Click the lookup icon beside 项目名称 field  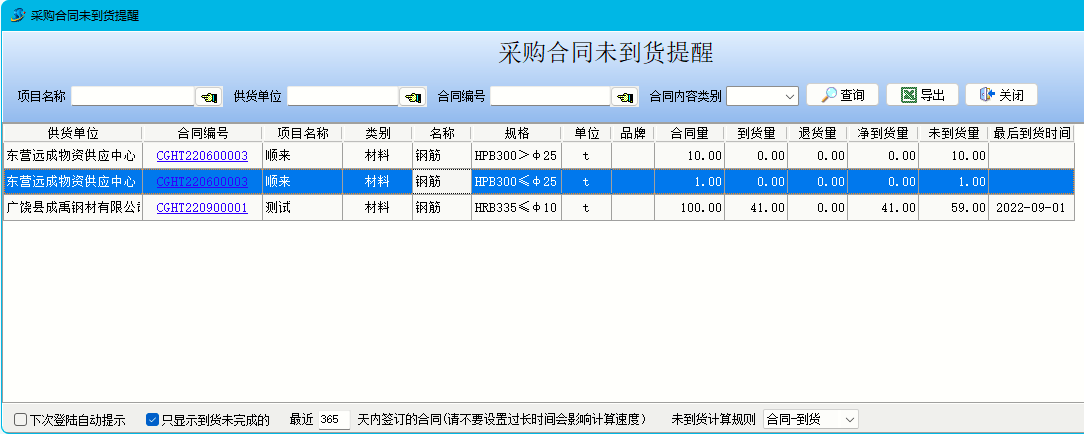coord(209,97)
